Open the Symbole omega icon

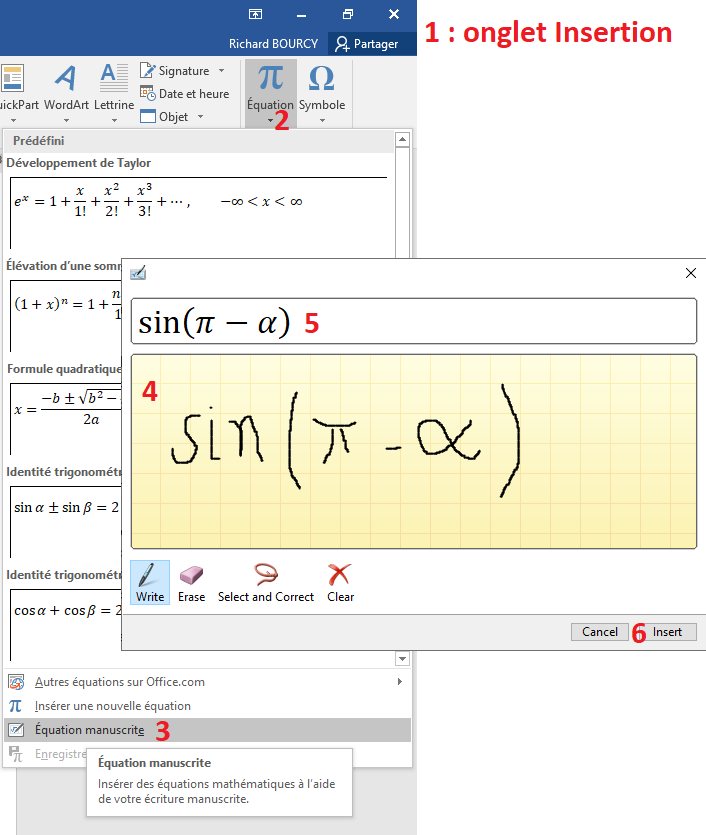322,78
